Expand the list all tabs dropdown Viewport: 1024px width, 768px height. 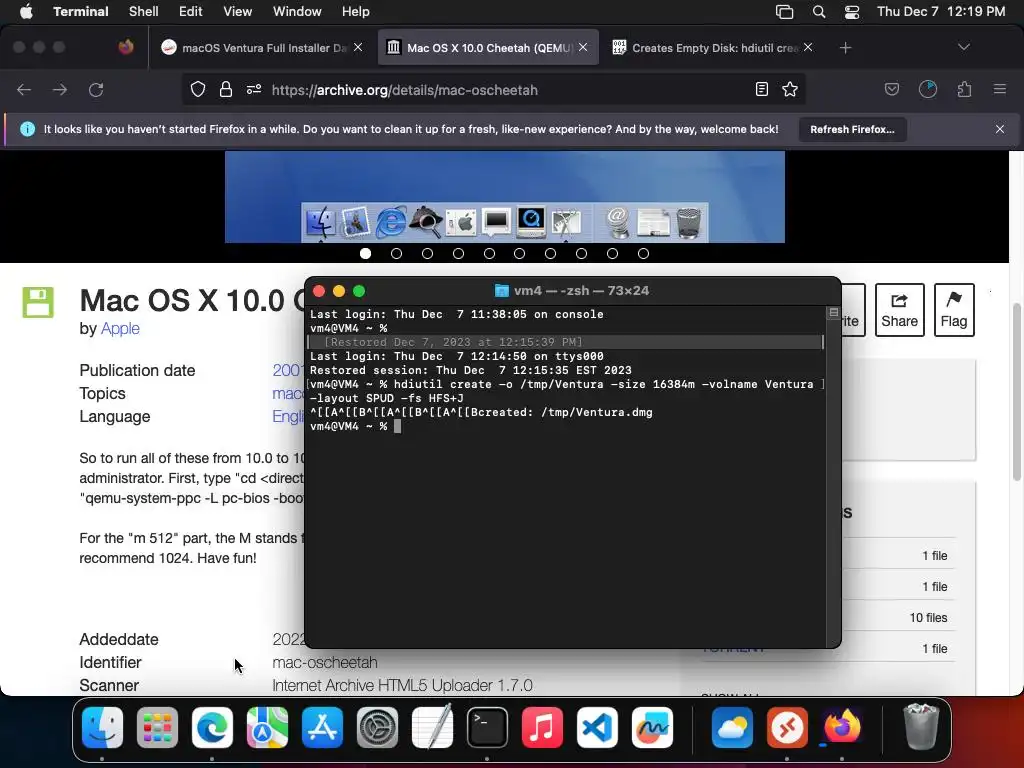[963, 47]
